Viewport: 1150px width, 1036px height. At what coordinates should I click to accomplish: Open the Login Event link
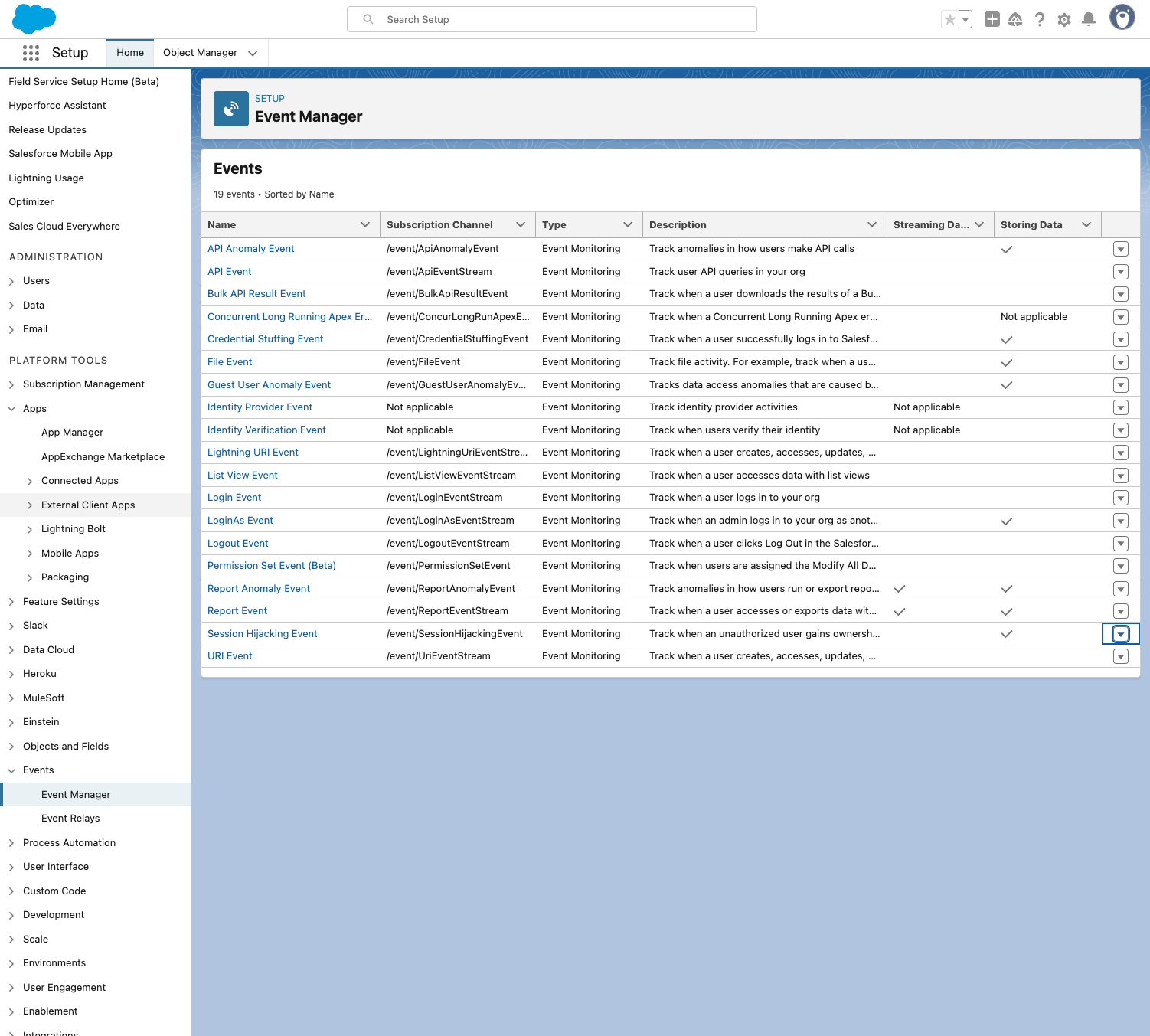point(234,498)
